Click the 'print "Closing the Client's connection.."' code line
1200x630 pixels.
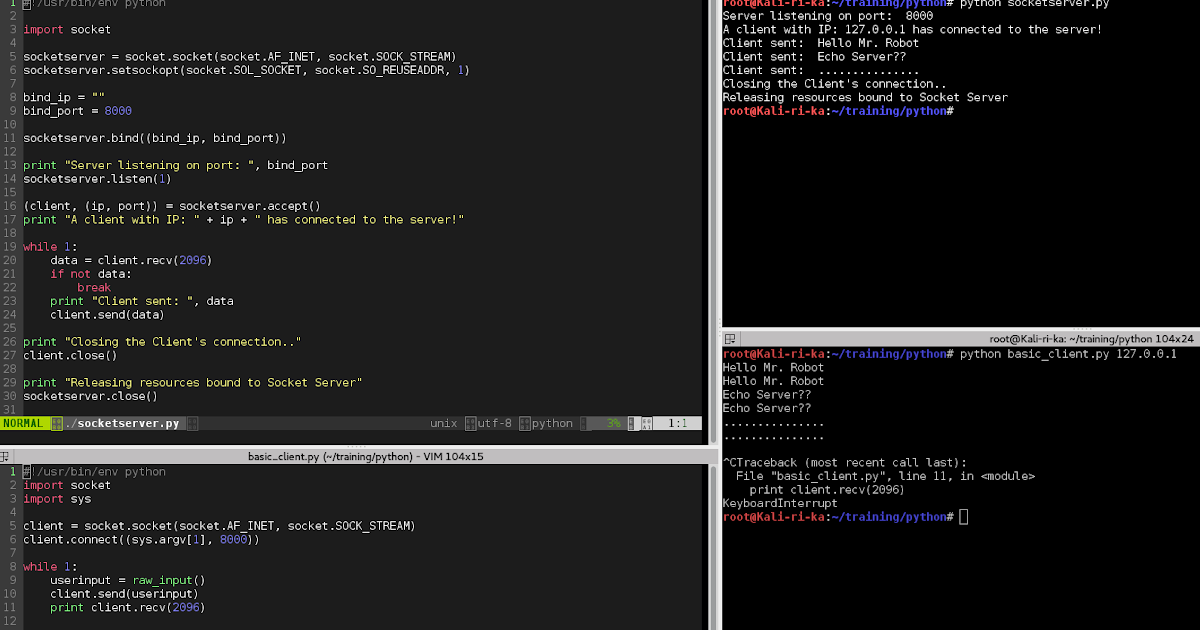point(162,342)
